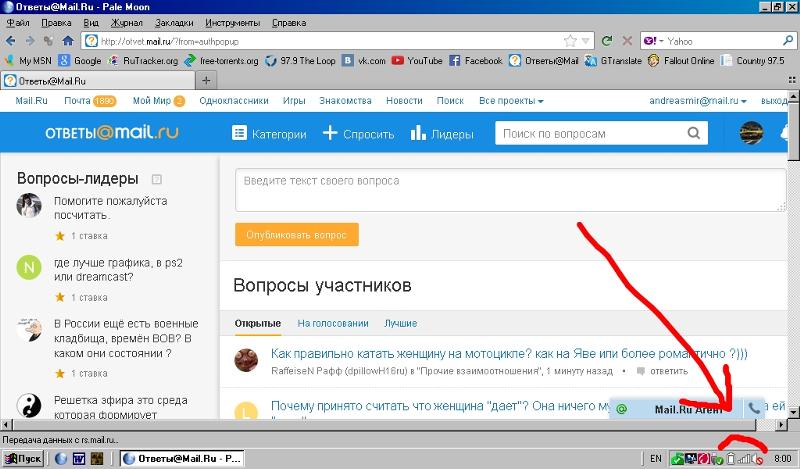Viewport: 800px width, 469px height.
Task: Open the free-torrents.org bookmark
Action: (x=221, y=61)
